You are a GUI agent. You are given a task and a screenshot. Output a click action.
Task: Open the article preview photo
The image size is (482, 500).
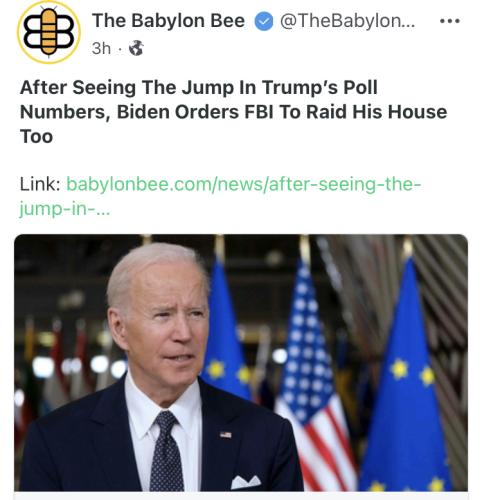point(241,363)
